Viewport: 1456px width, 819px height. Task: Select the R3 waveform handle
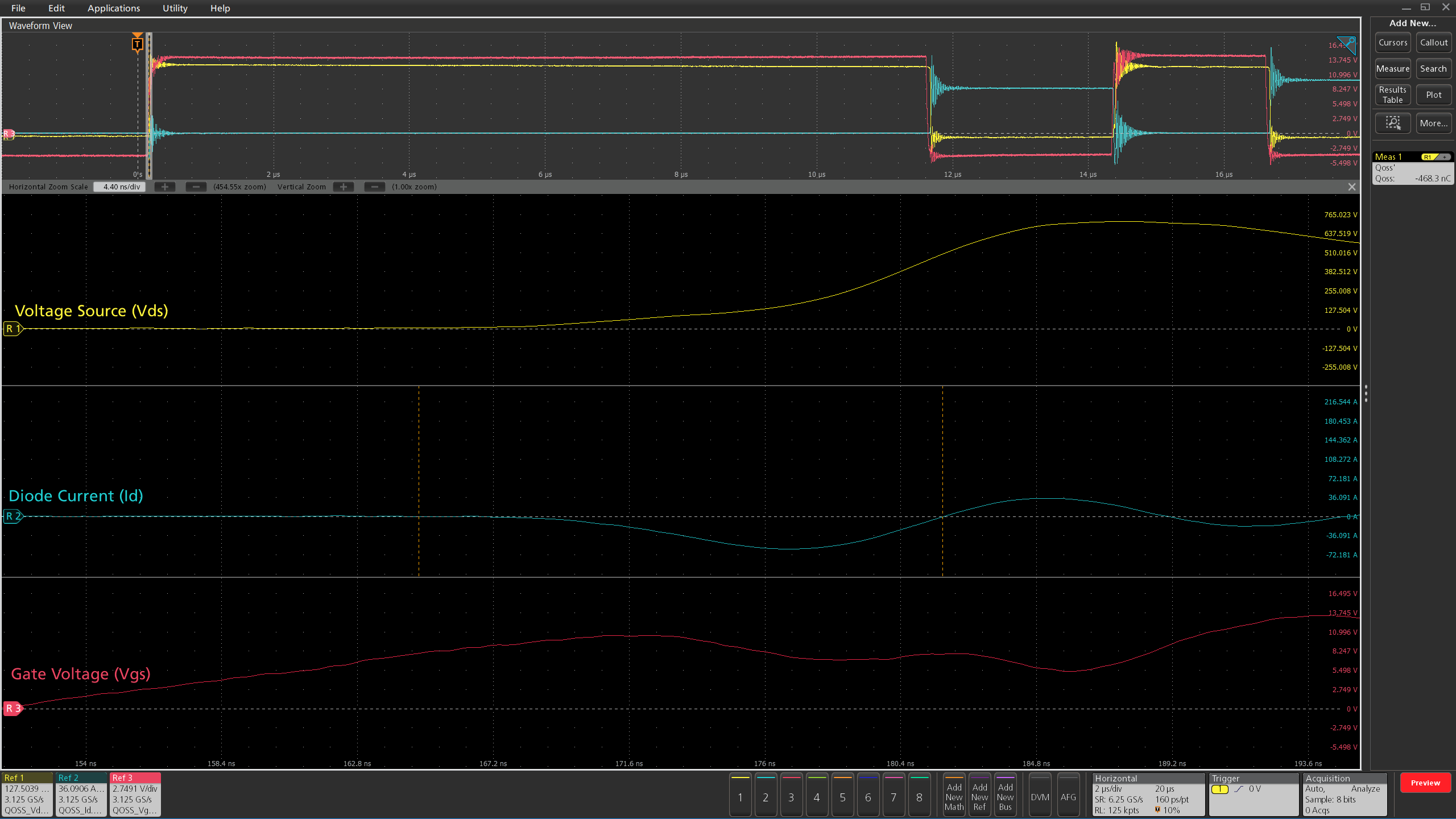tap(13, 708)
